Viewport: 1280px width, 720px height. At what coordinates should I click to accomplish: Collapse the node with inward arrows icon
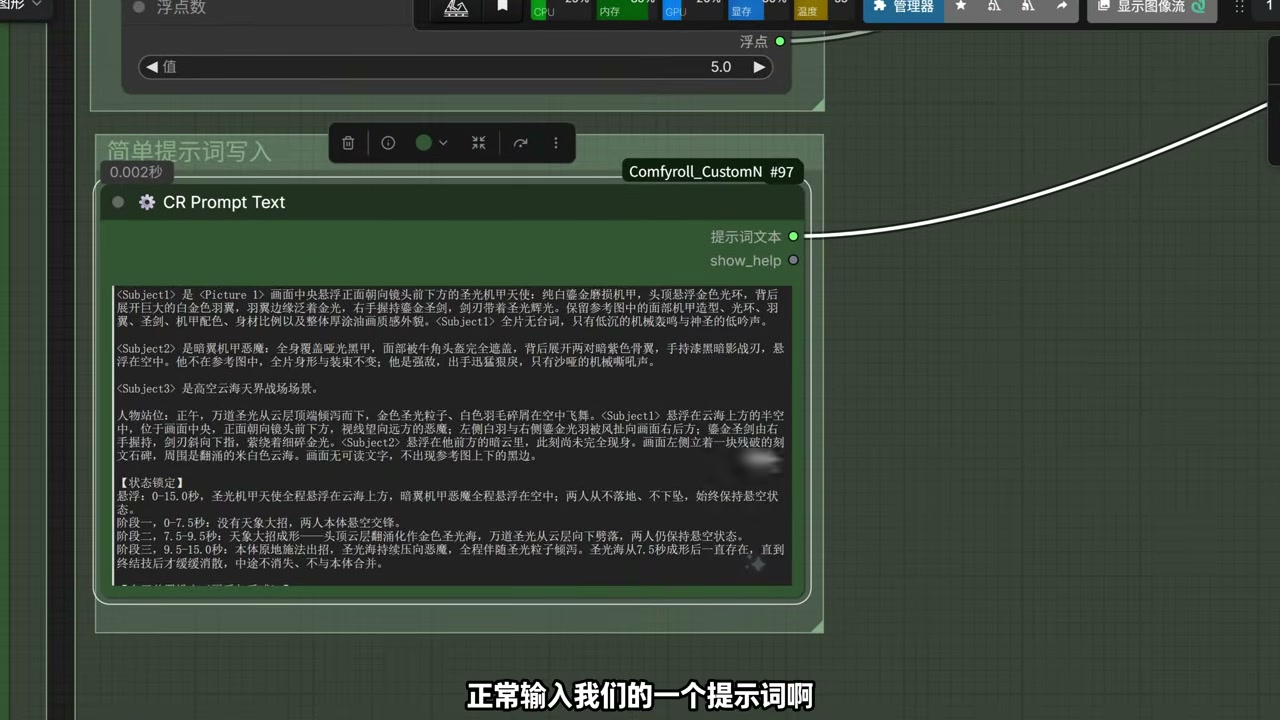pos(479,143)
